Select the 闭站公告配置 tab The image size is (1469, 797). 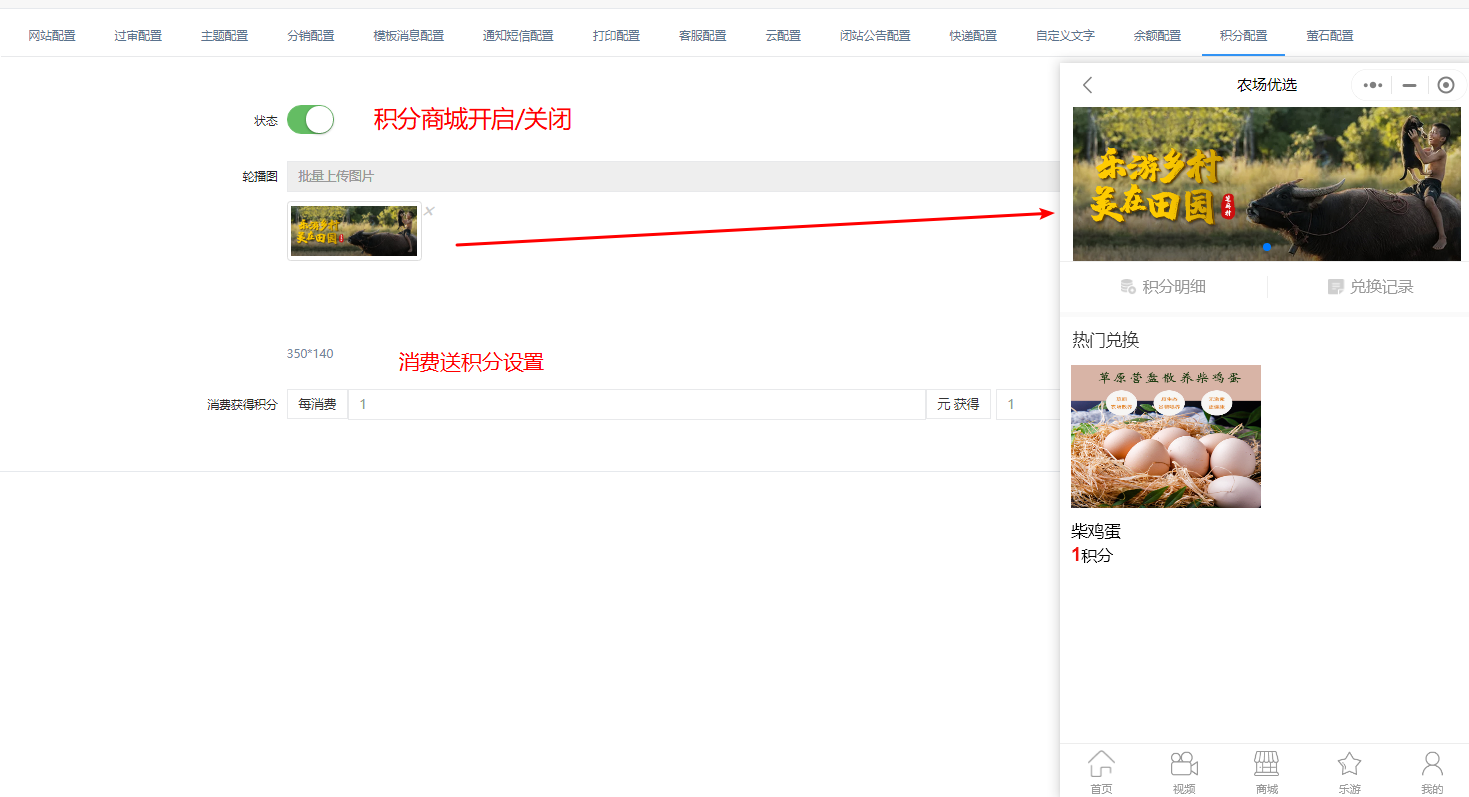(x=875, y=36)
